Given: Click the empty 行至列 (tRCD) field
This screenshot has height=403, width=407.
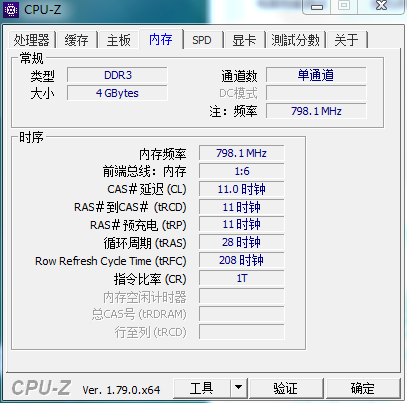Looking at the screenshot, I should tap(242, 332).
